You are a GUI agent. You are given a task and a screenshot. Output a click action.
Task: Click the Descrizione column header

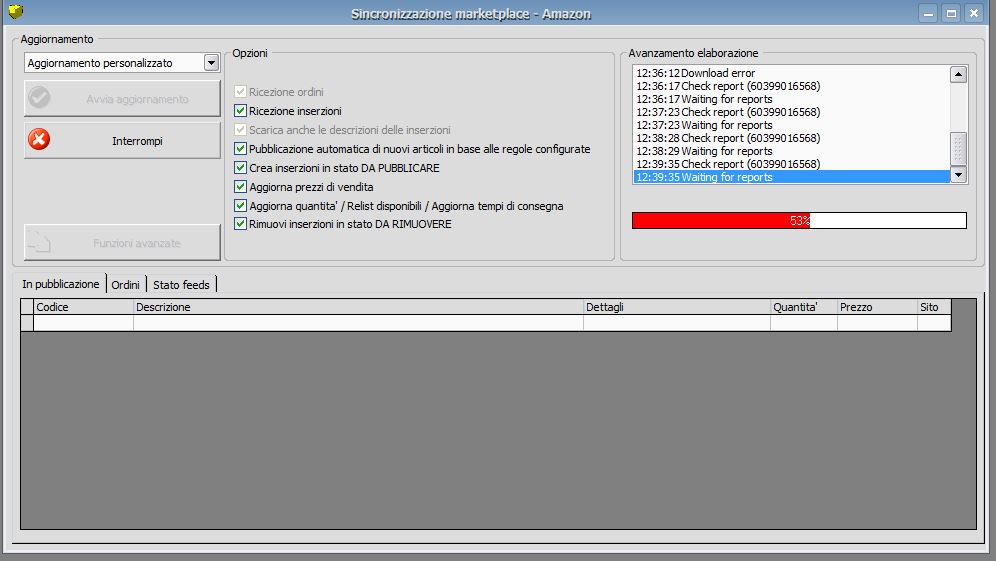358,307
